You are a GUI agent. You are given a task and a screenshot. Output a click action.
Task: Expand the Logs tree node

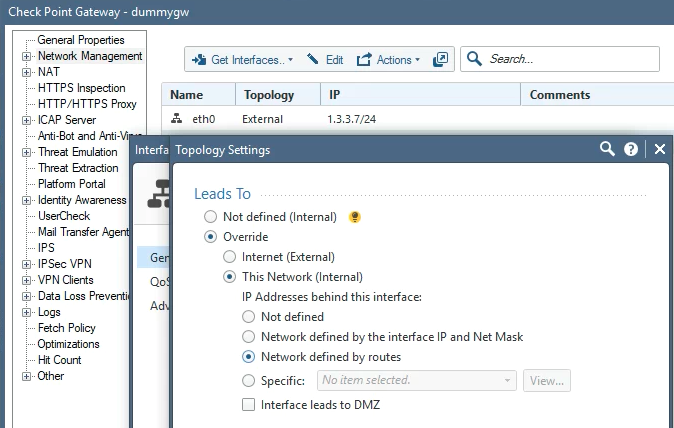[27, 312]
